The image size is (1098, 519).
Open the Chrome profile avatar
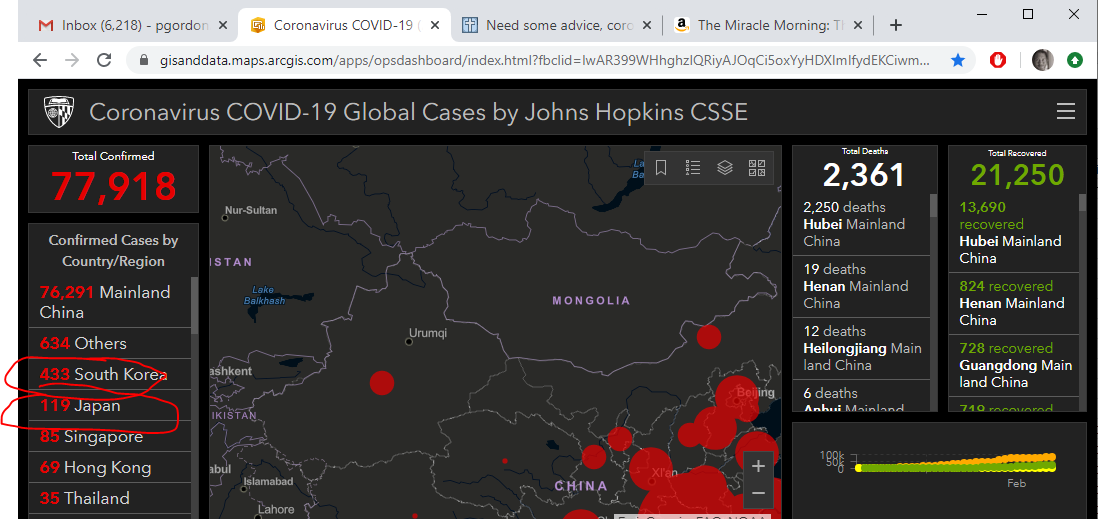click(x=1042, y=60)
